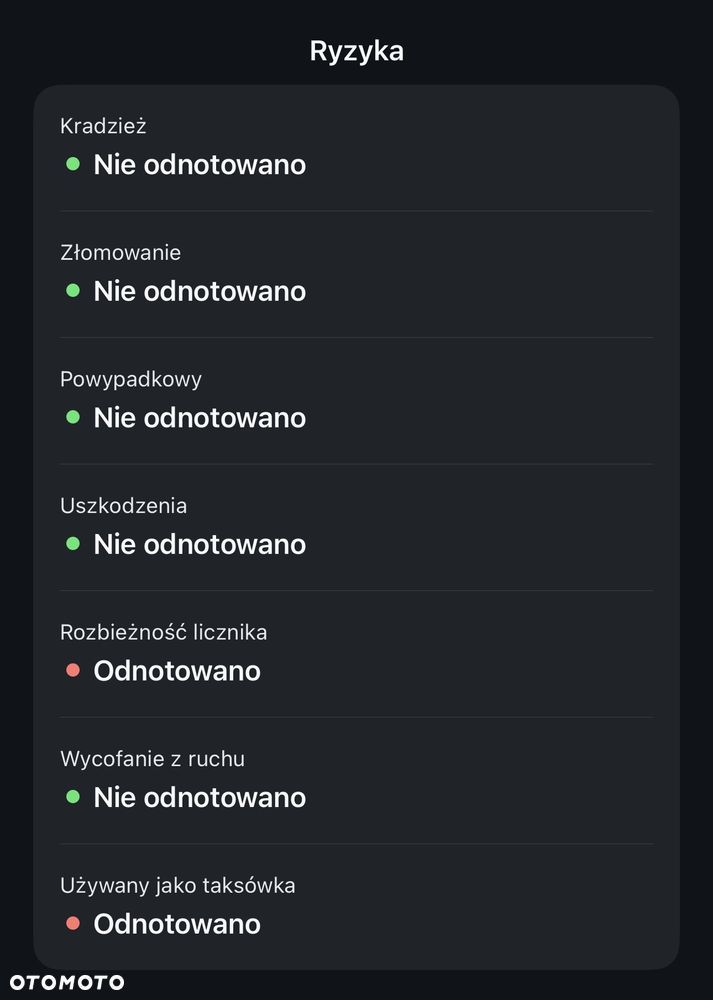Select the Wycofanie z ruchu label

(152, 759)
